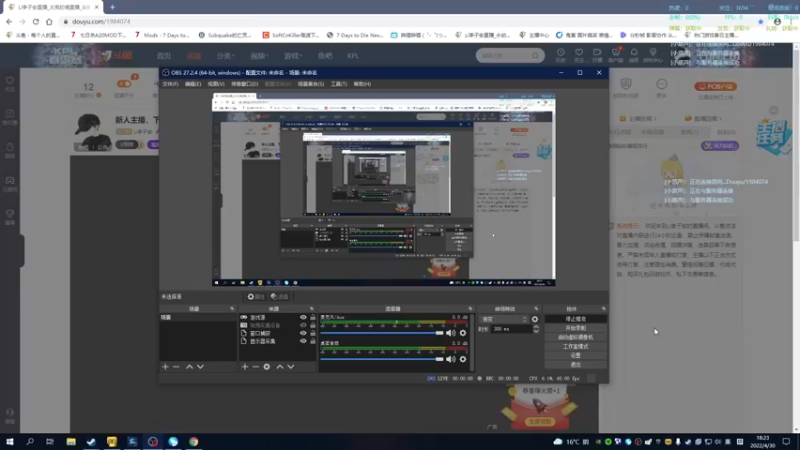
Task: Remove selected source with minus icon
Action: 256,366
